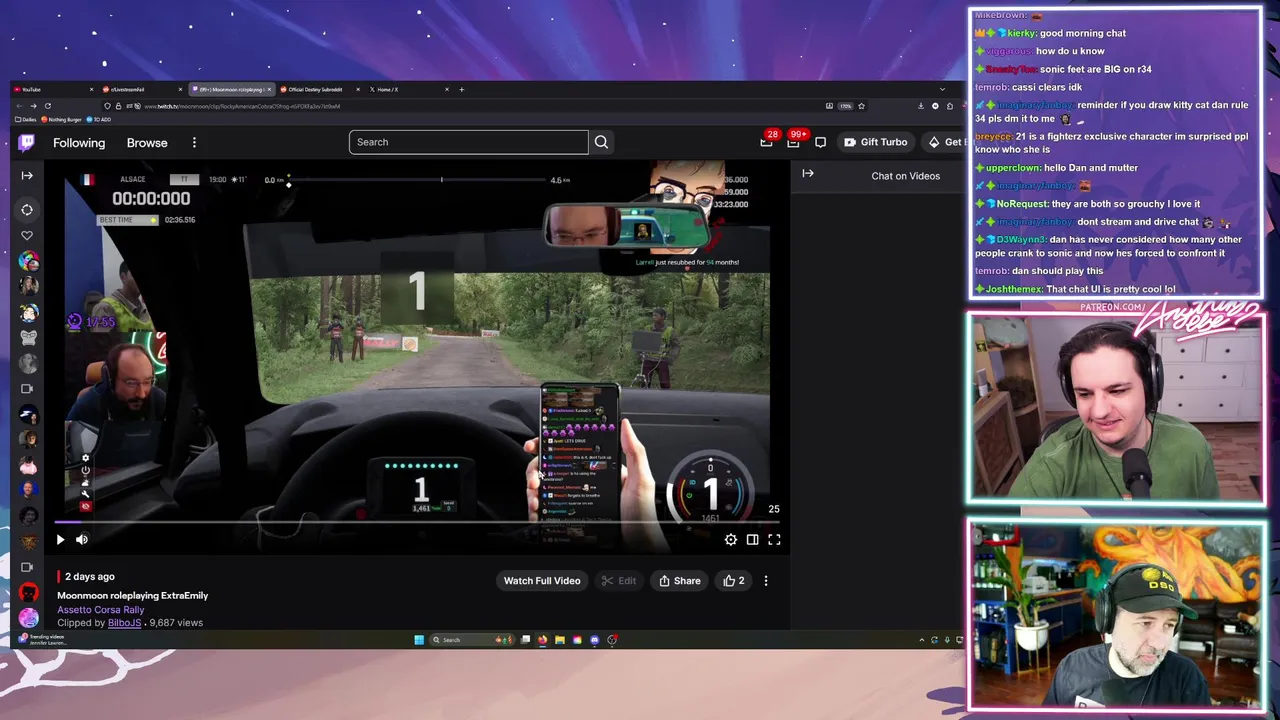The width and height of the screenshot is (1280, 720).
Task: Expand the left sidebar arrow
Action: pyautogui.click(x=27, y=176)
